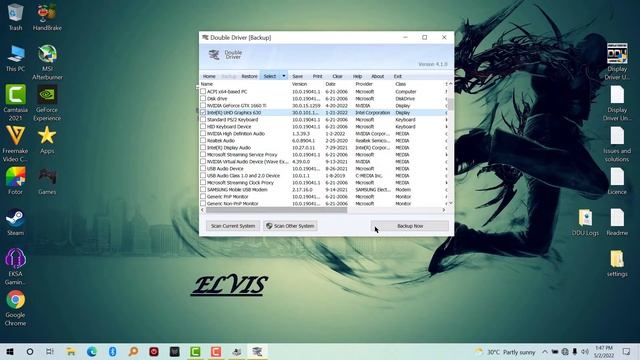Viewport: 640px width, 360px height.
Task: Click Windows Start button
Action: (10, 351)
